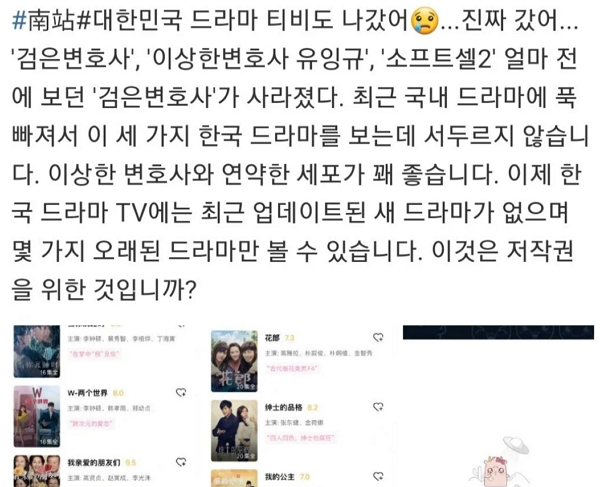
Task: Select the pink 古代版花美男F4 tag
Action: click(x=292, y=369)
